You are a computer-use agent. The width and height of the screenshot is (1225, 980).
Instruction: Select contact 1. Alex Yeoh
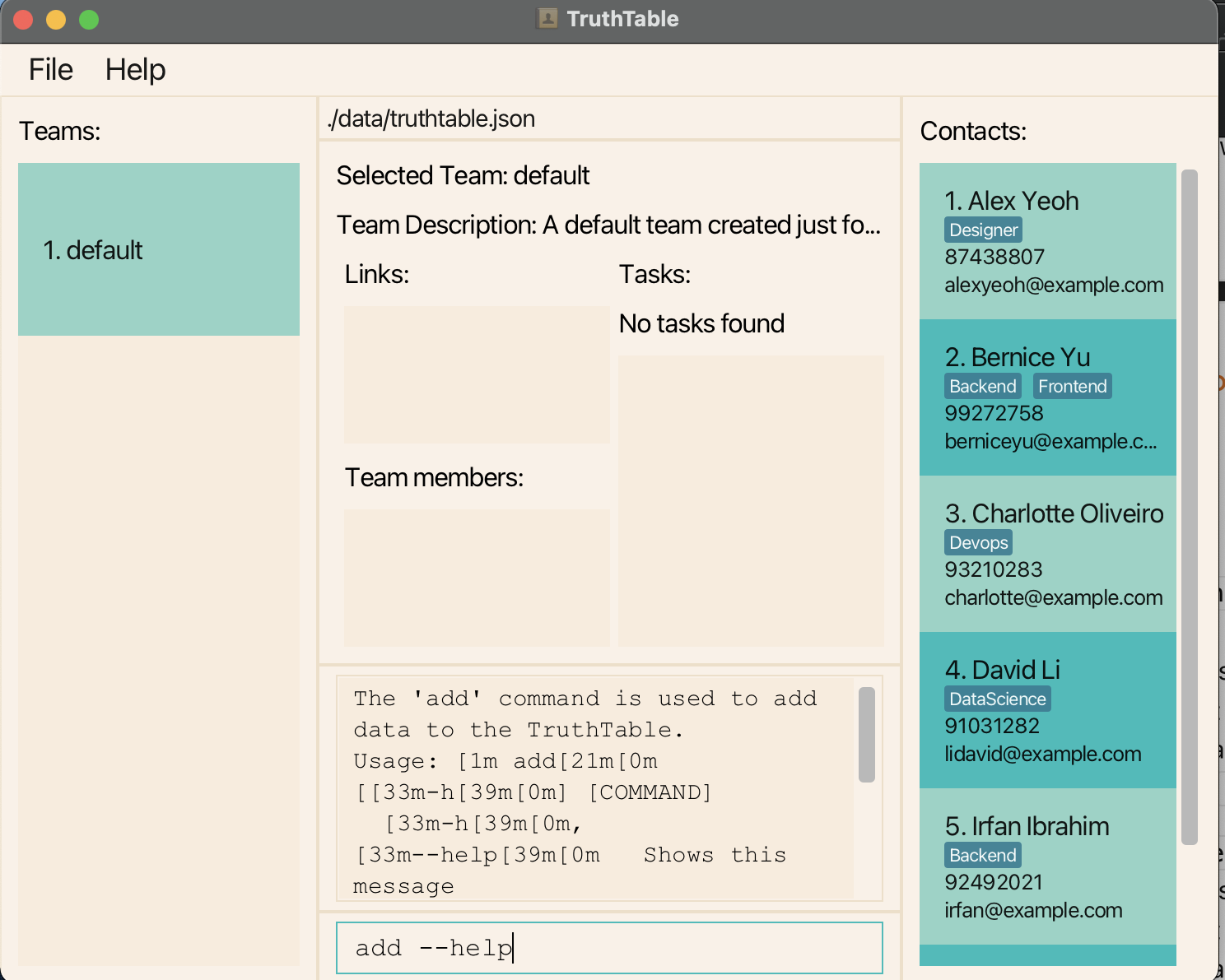(x=1047, y=241)
